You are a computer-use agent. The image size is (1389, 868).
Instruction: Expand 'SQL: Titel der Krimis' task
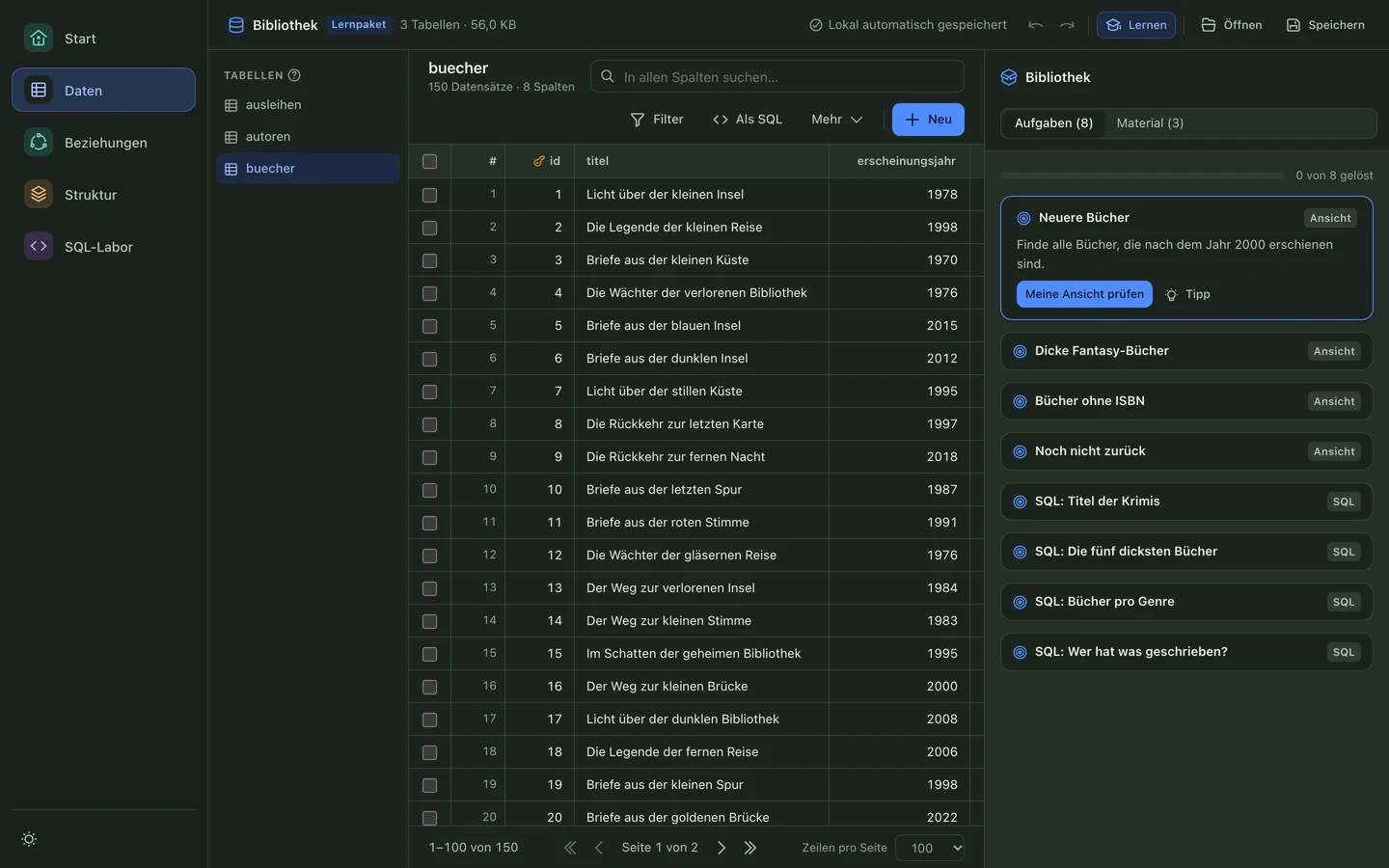(x=1186, y=502)
